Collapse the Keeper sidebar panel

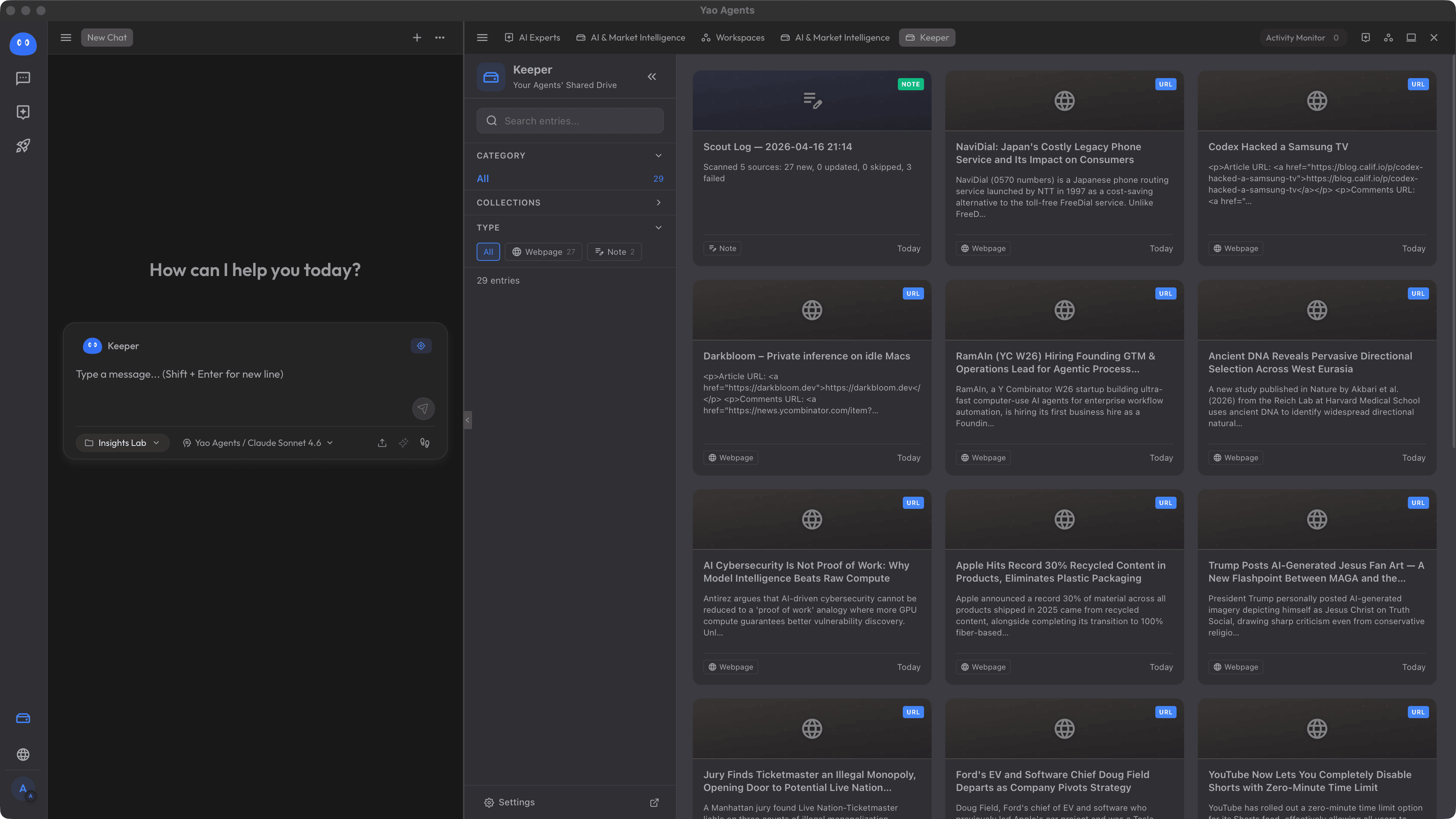[x=652, y=76]
